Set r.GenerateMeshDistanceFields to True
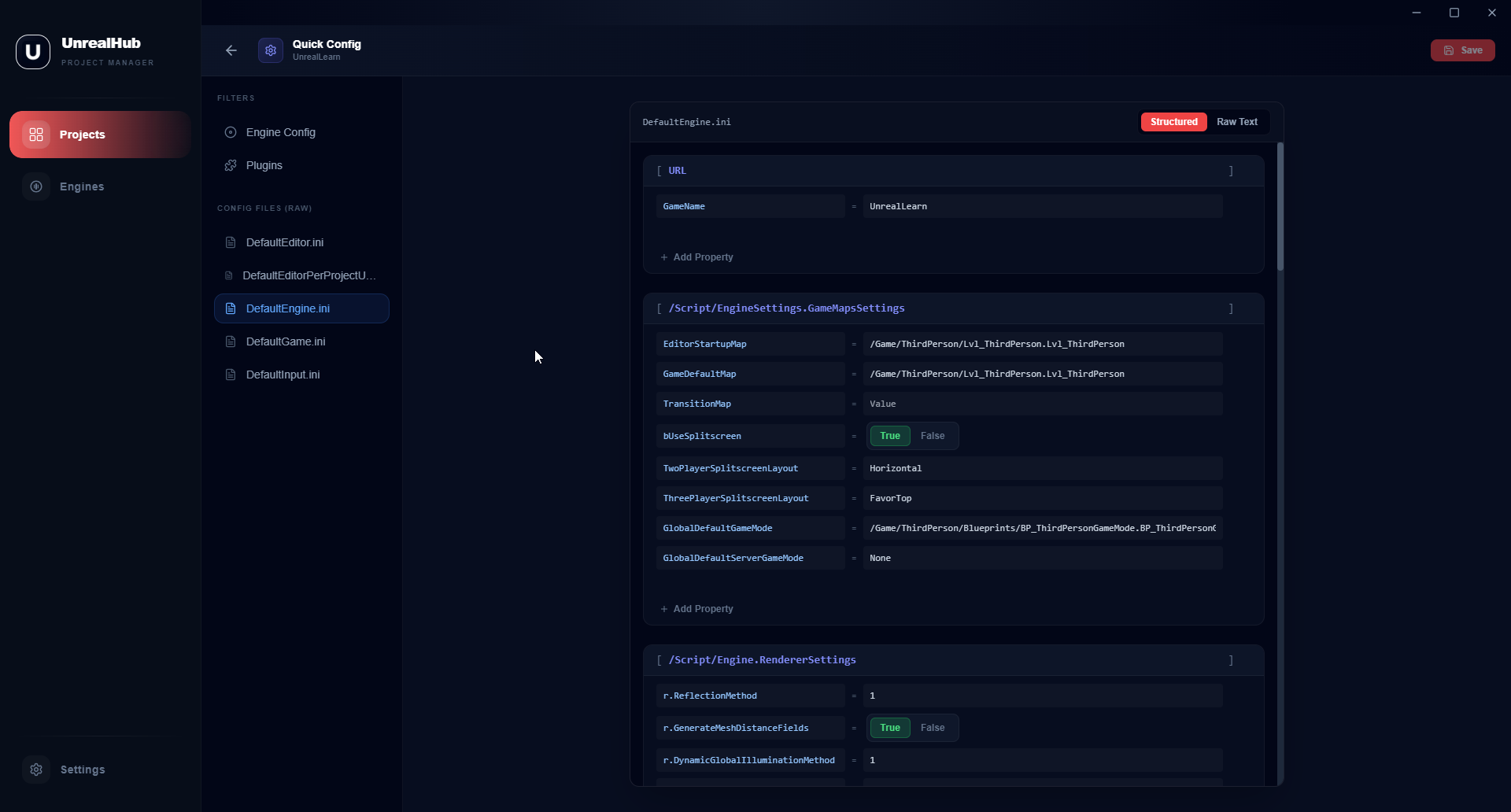Viewport: 1511px width, 812px height. [x=890, y=728]
